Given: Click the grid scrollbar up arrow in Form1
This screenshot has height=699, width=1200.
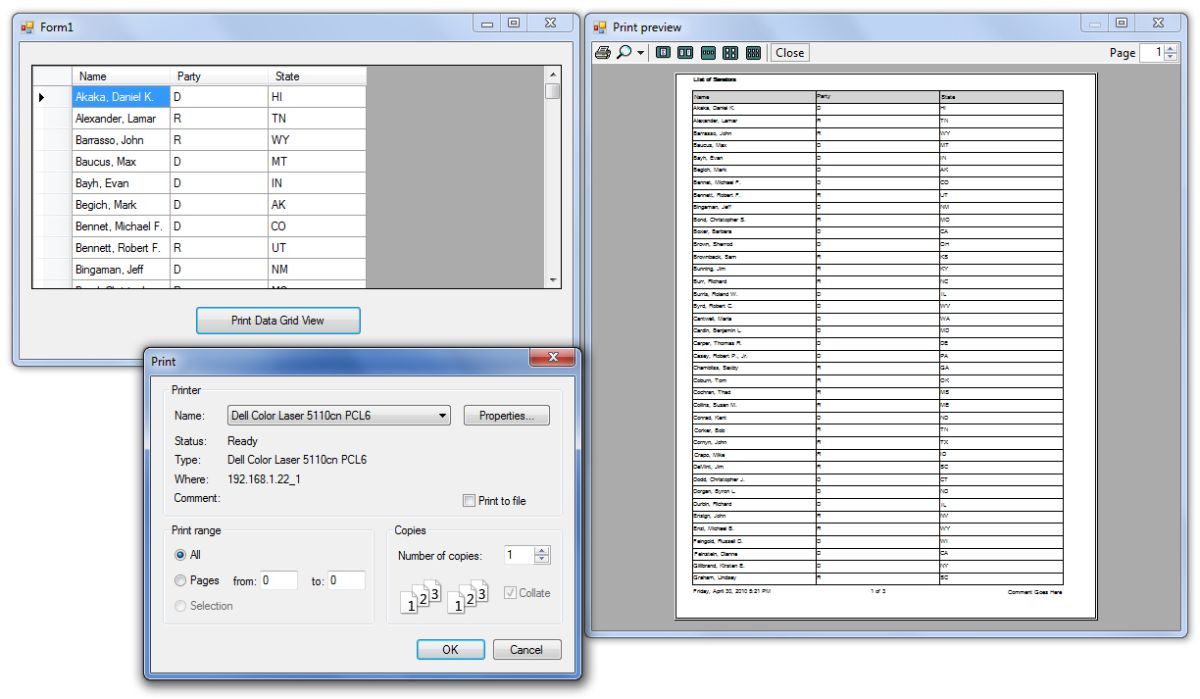Looking at the screenshot, I should click(552, 75).
